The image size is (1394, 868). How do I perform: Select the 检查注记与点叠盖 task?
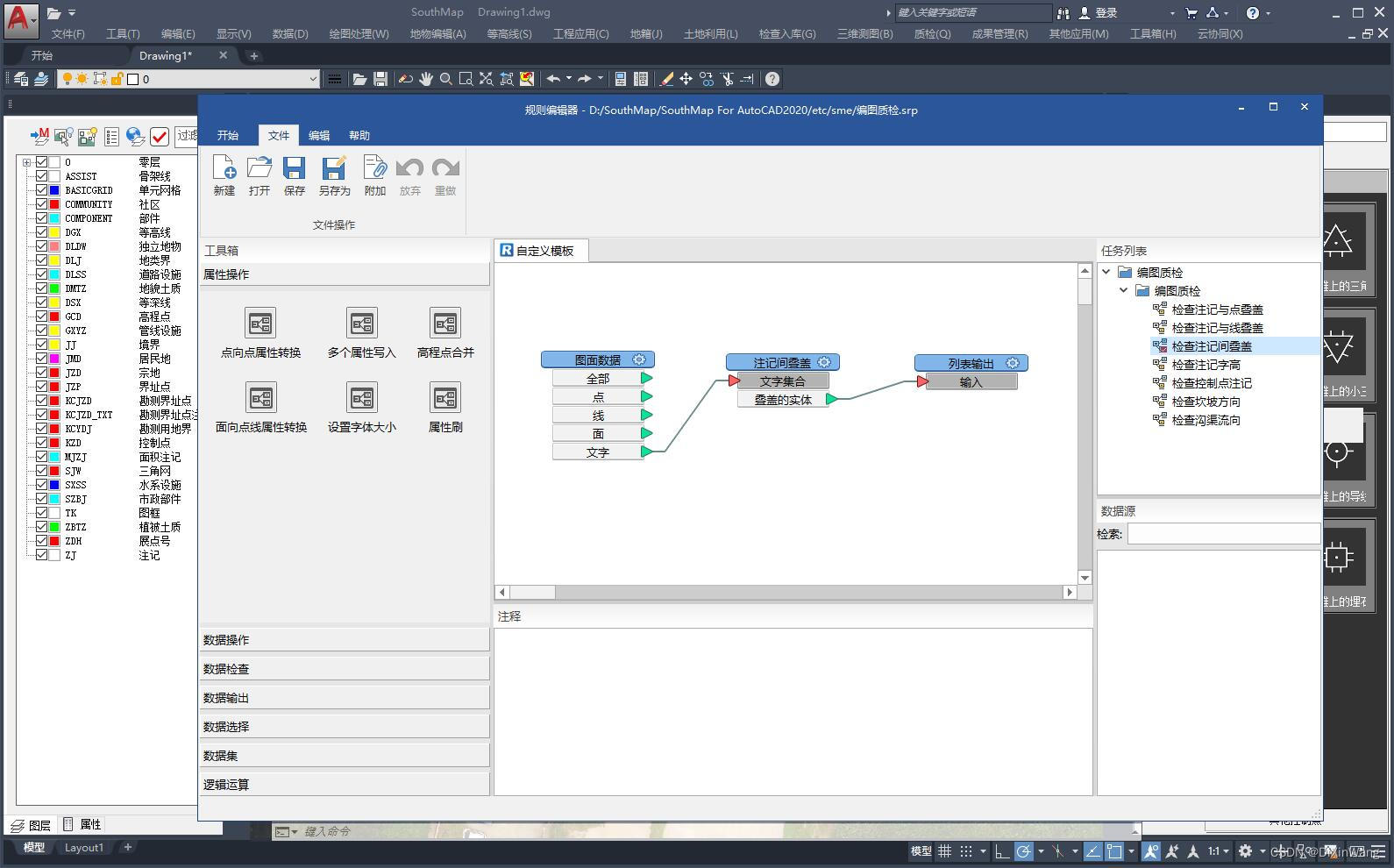point(1217,309)
